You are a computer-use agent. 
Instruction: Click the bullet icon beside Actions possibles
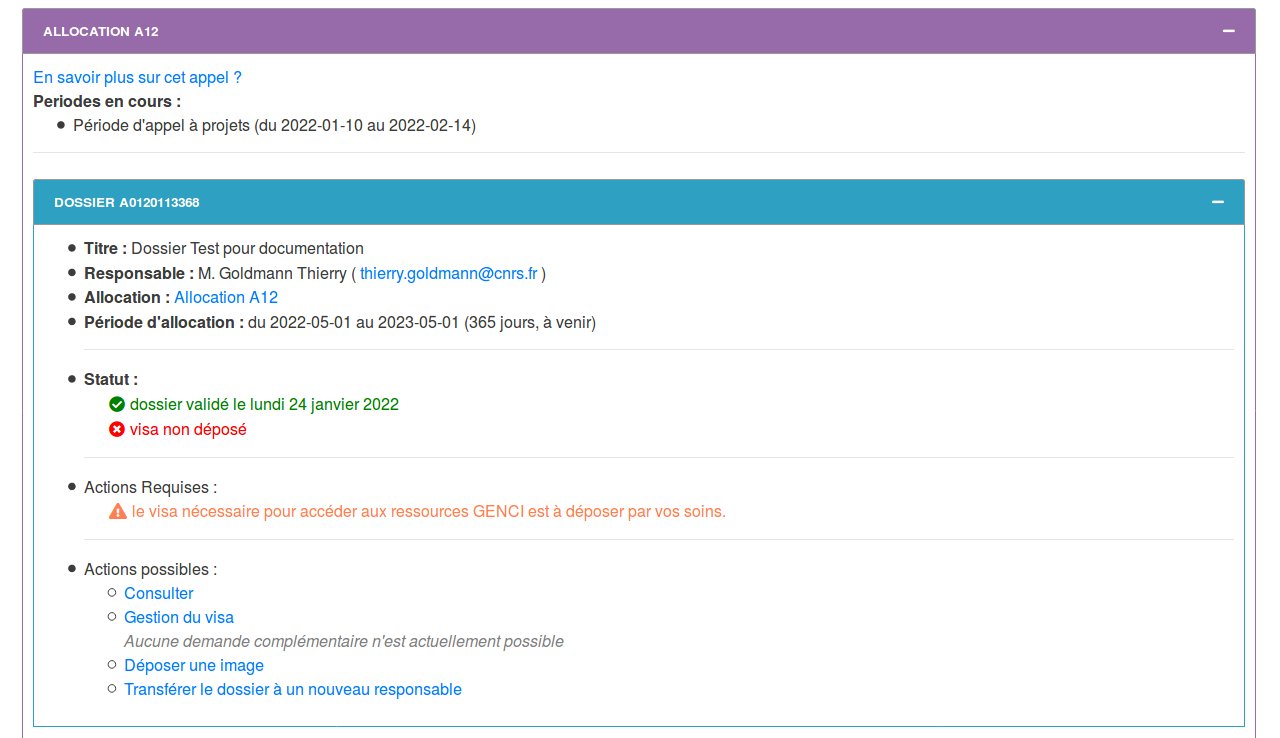click(70, 568)
